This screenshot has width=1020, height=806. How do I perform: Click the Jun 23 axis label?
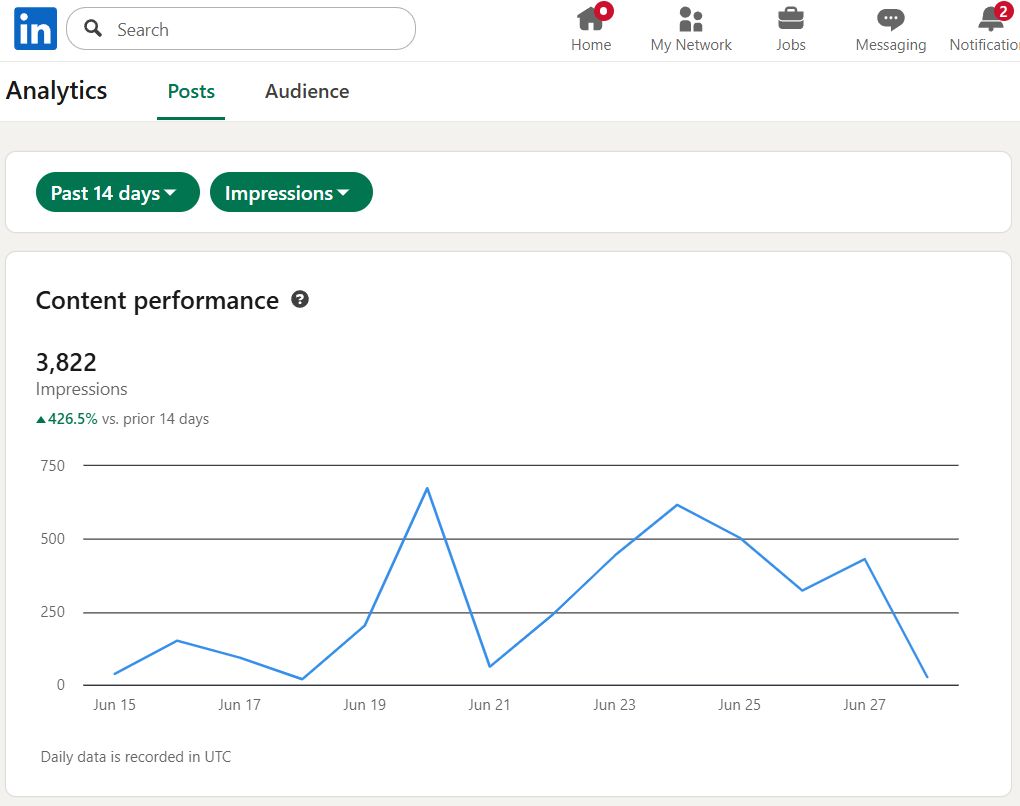pyautogui.click(x=614, y=705)
